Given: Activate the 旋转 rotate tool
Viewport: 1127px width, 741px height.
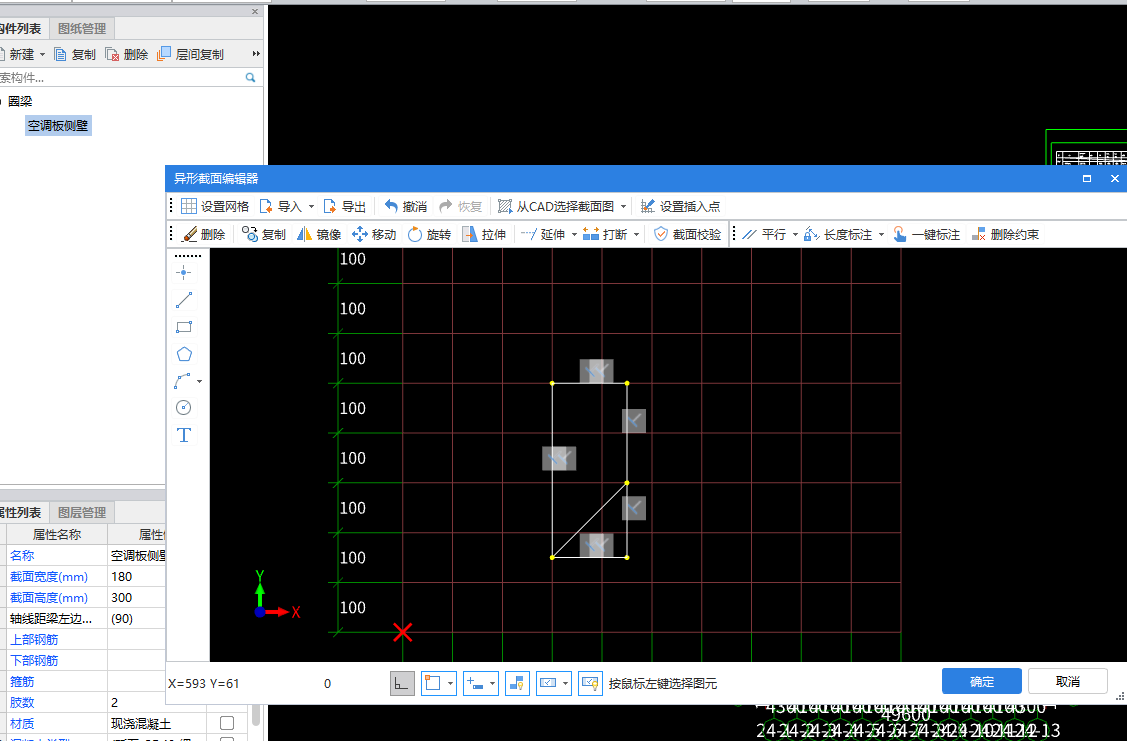Looking at the screenshot, I should (429, 234).
